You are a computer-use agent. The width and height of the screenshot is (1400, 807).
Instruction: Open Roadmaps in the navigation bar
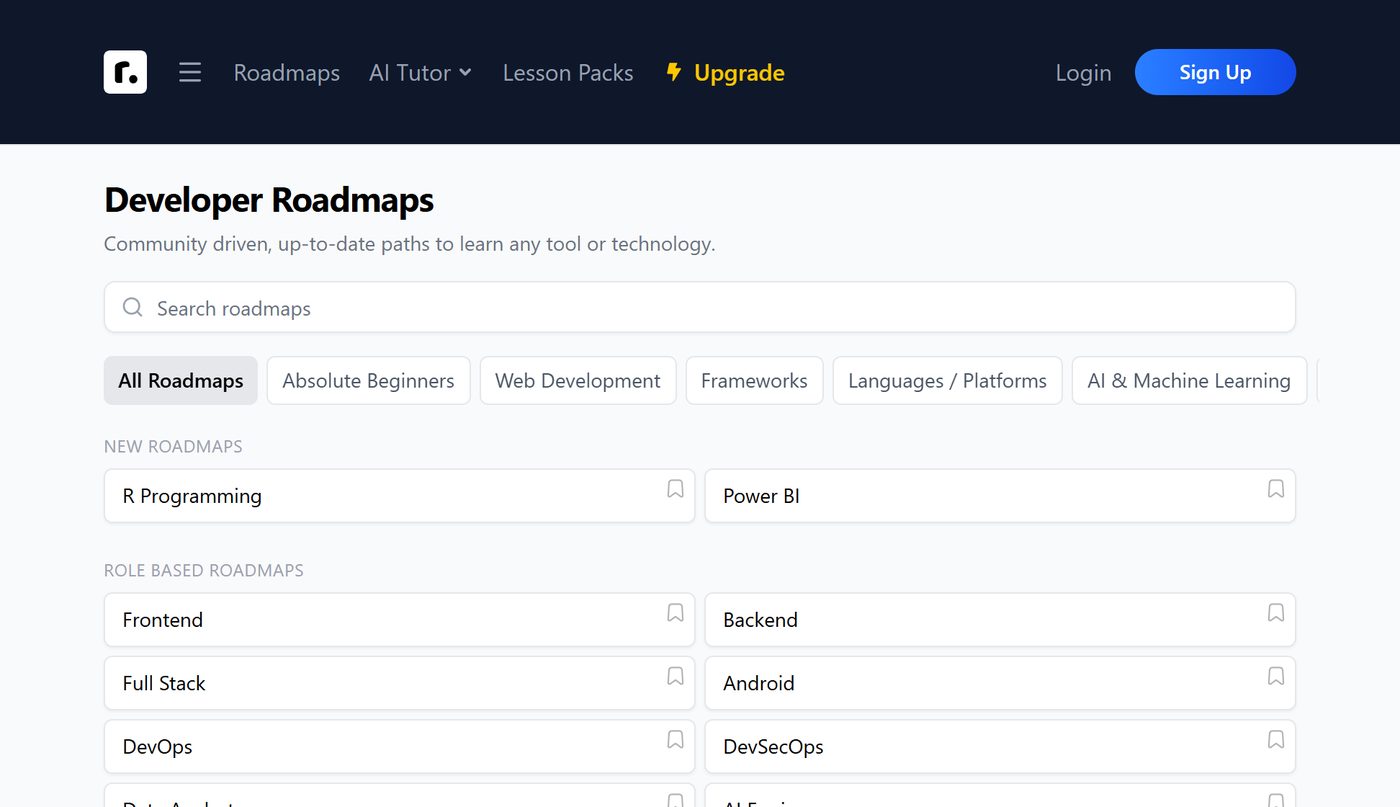[x=287, y=73]
